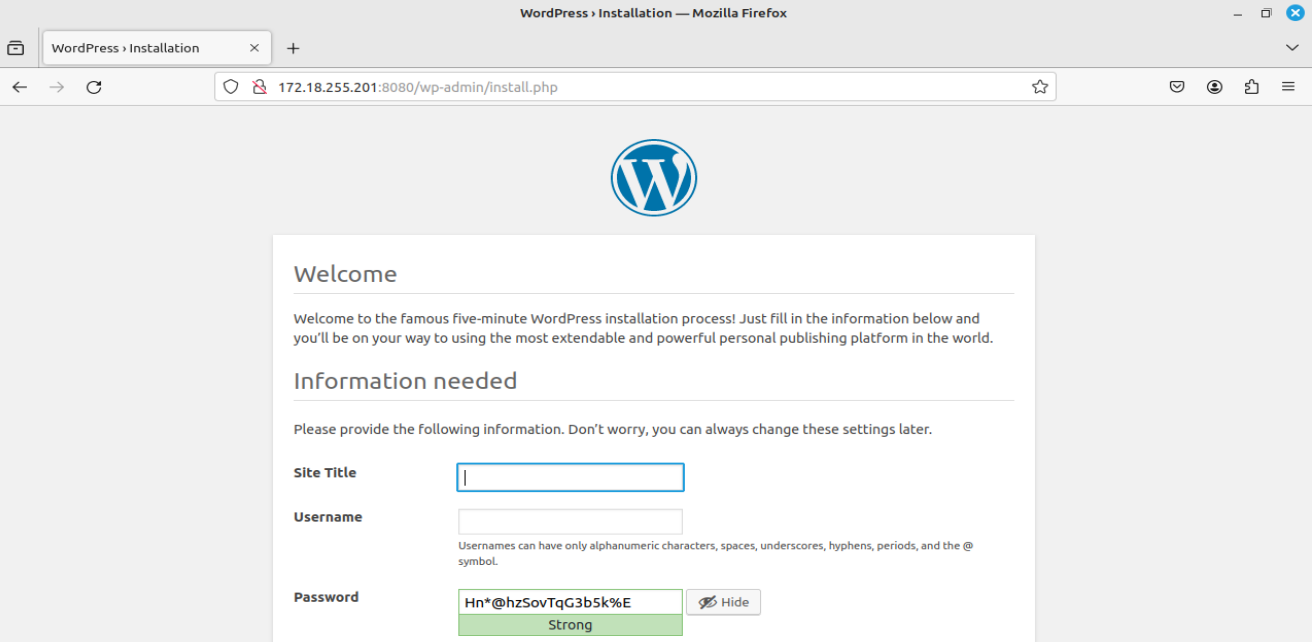The width and height of the screenshot is (1312, 642).
Task: Go back with the back arrow
Action: [20, 87]
